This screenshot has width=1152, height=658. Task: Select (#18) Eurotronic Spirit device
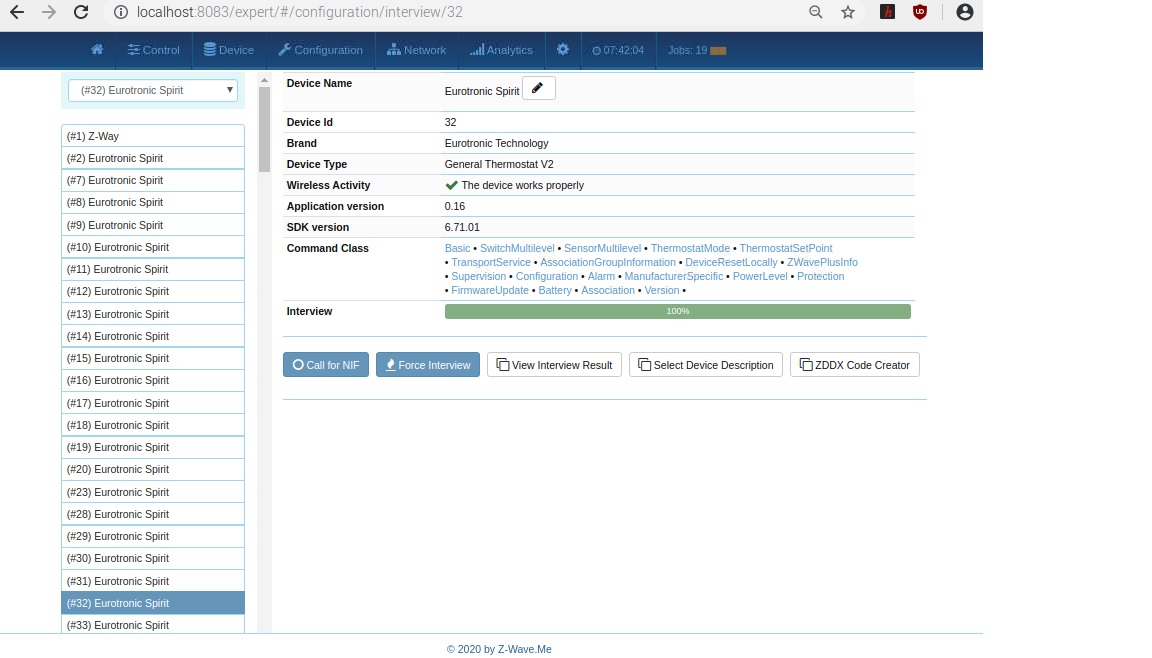point(153,424)
